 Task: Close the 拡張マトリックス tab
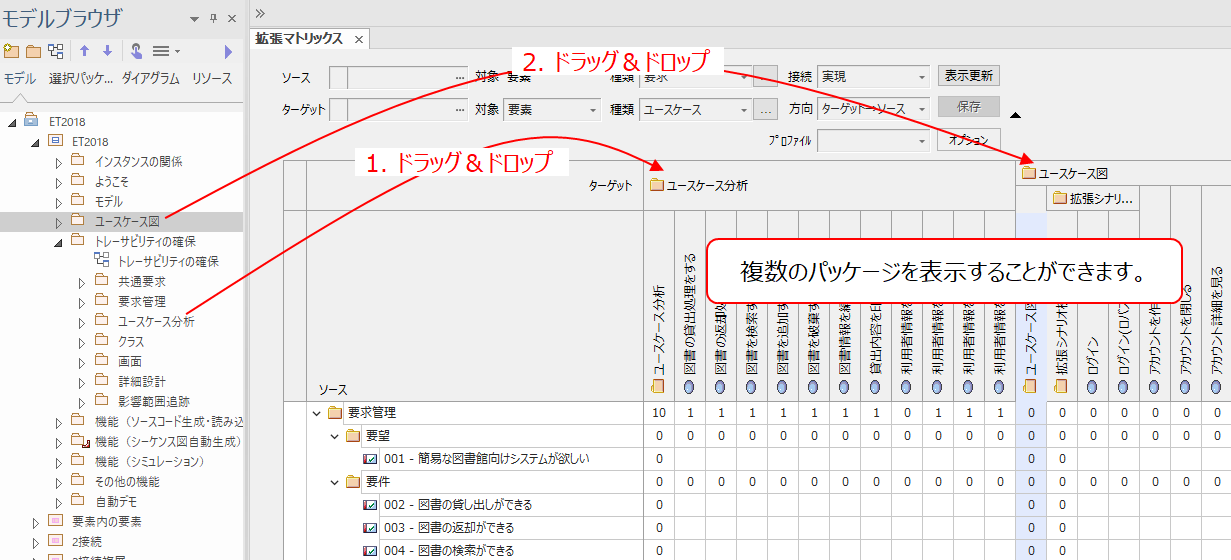point(359,40)
